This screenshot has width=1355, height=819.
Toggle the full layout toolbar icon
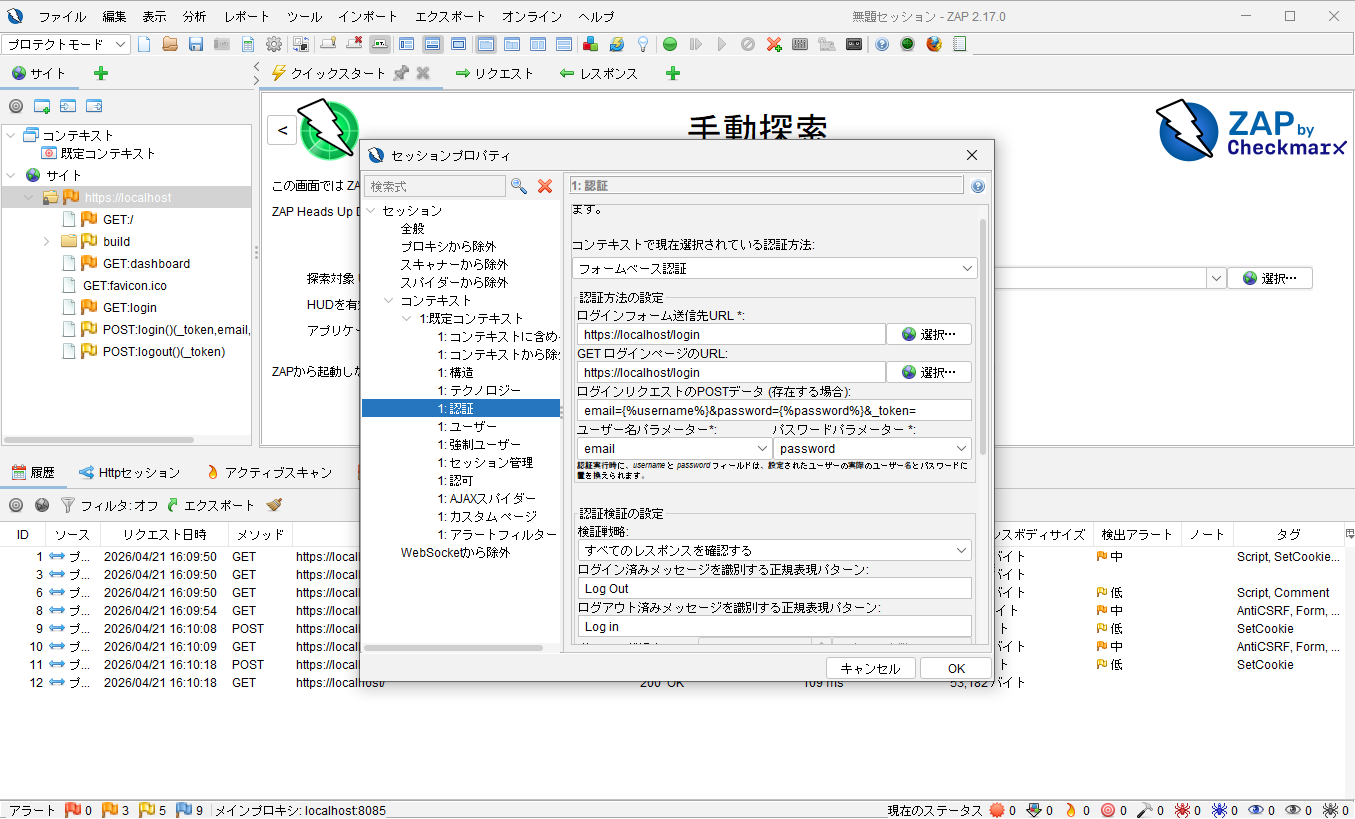pyautogui.click(x=458, y=44)
